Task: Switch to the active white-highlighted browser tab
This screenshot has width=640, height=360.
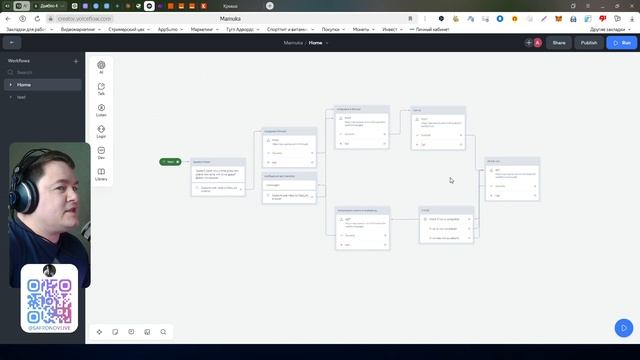Action: 149,6
